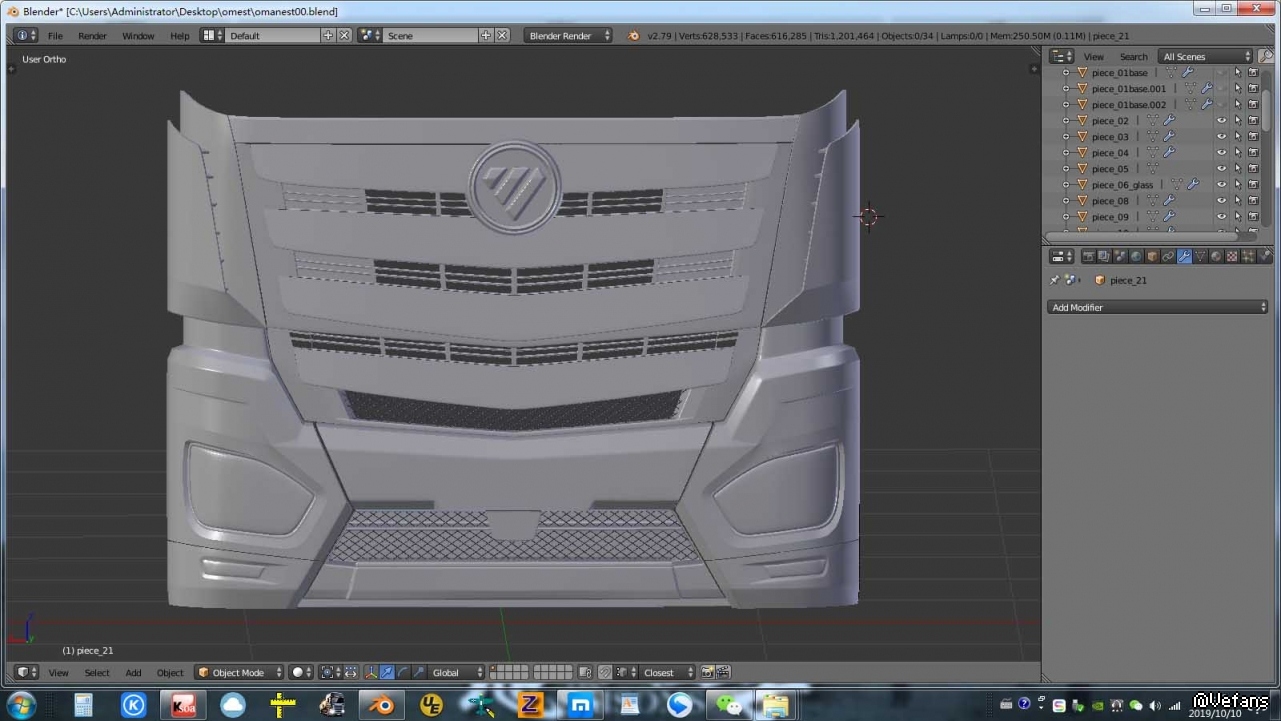Open the Modifiers wrench tab in Properties

(x=1184, y=257)
